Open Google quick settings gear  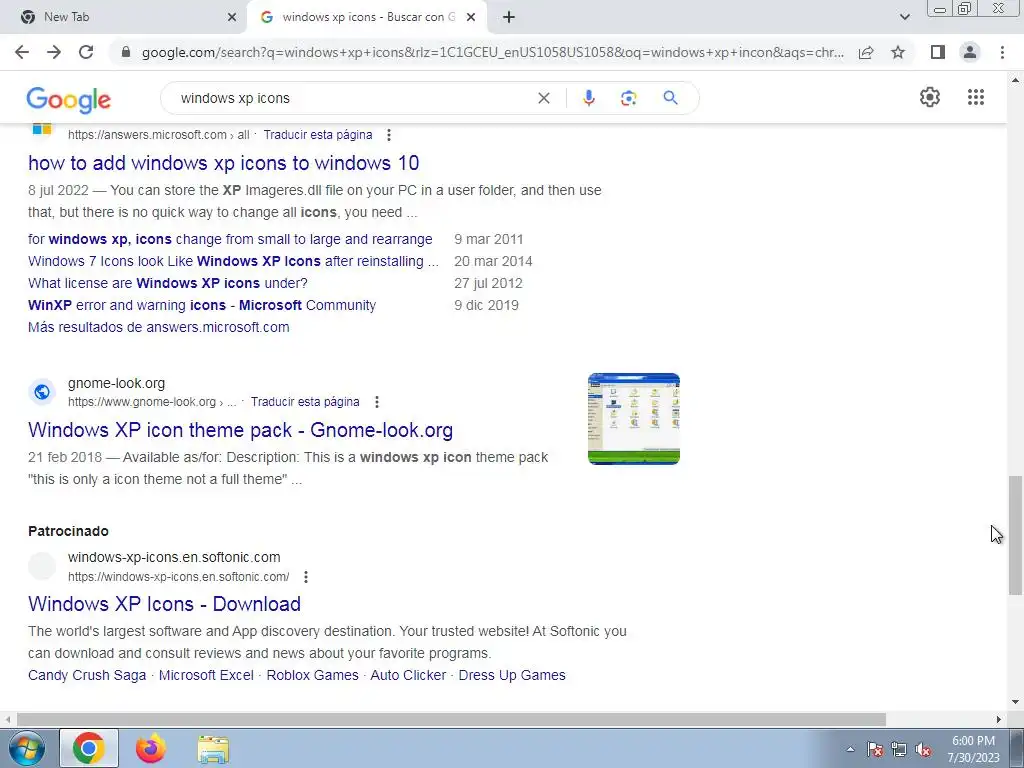pyautogui.click(x=930, y=97)
